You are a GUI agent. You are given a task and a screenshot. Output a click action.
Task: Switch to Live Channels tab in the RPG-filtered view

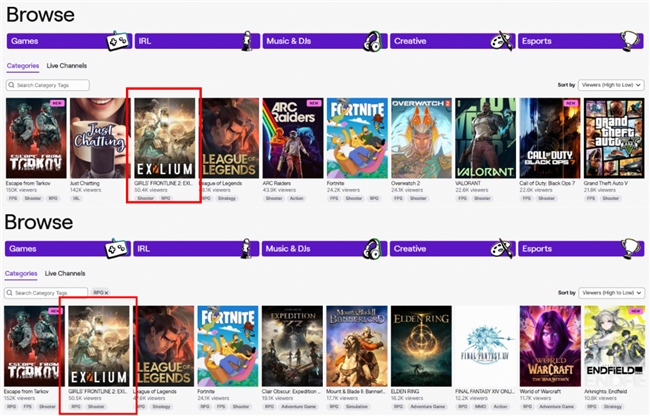66,273
